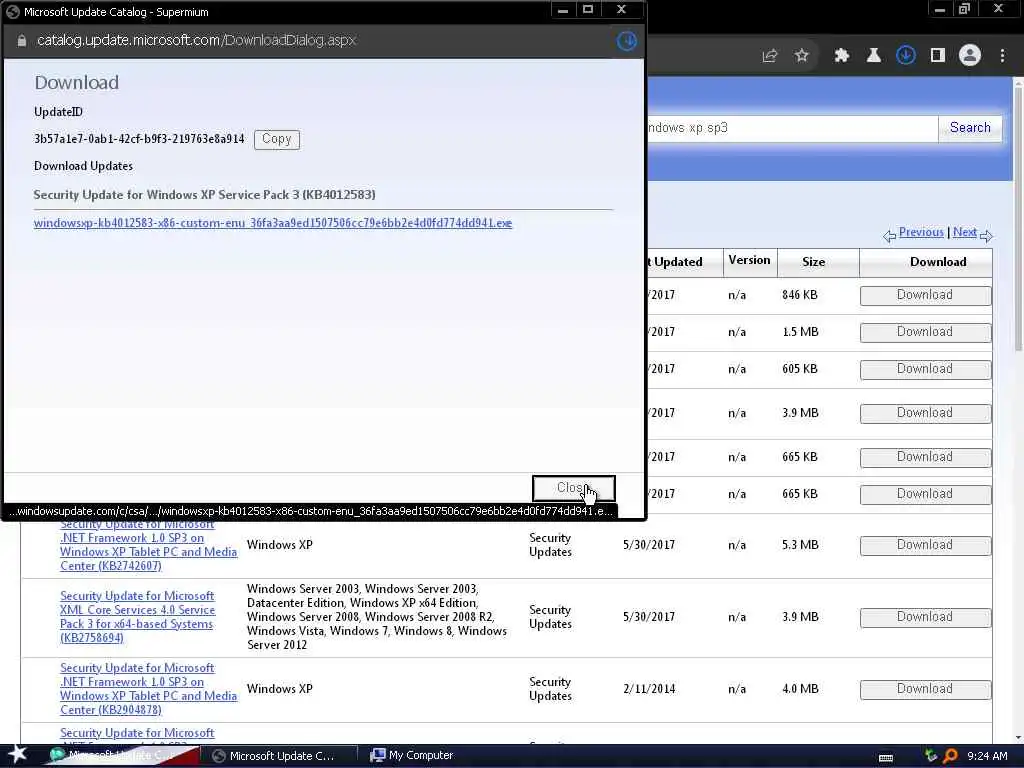Image resolution: width=1024 pixels, height=768 pixels.
Task: Switch to Microsoft Update C... taskbar item
Action: click(281, 756)
